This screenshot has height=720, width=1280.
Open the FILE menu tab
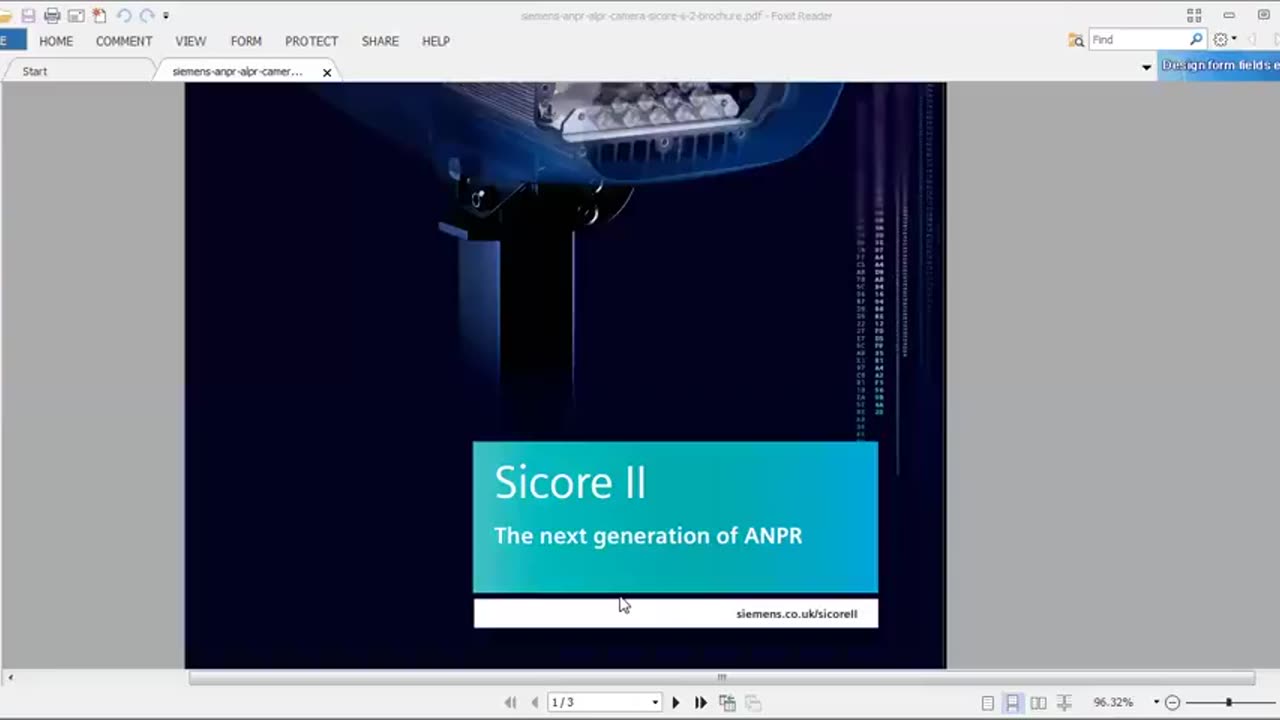pyautogui.click(x=12, y=41)
